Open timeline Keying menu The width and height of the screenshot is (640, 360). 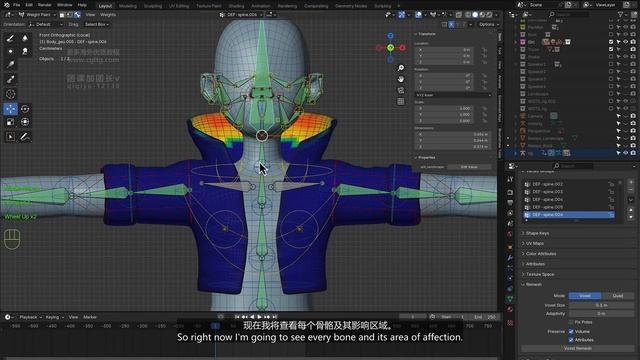[x=53, y=317]
